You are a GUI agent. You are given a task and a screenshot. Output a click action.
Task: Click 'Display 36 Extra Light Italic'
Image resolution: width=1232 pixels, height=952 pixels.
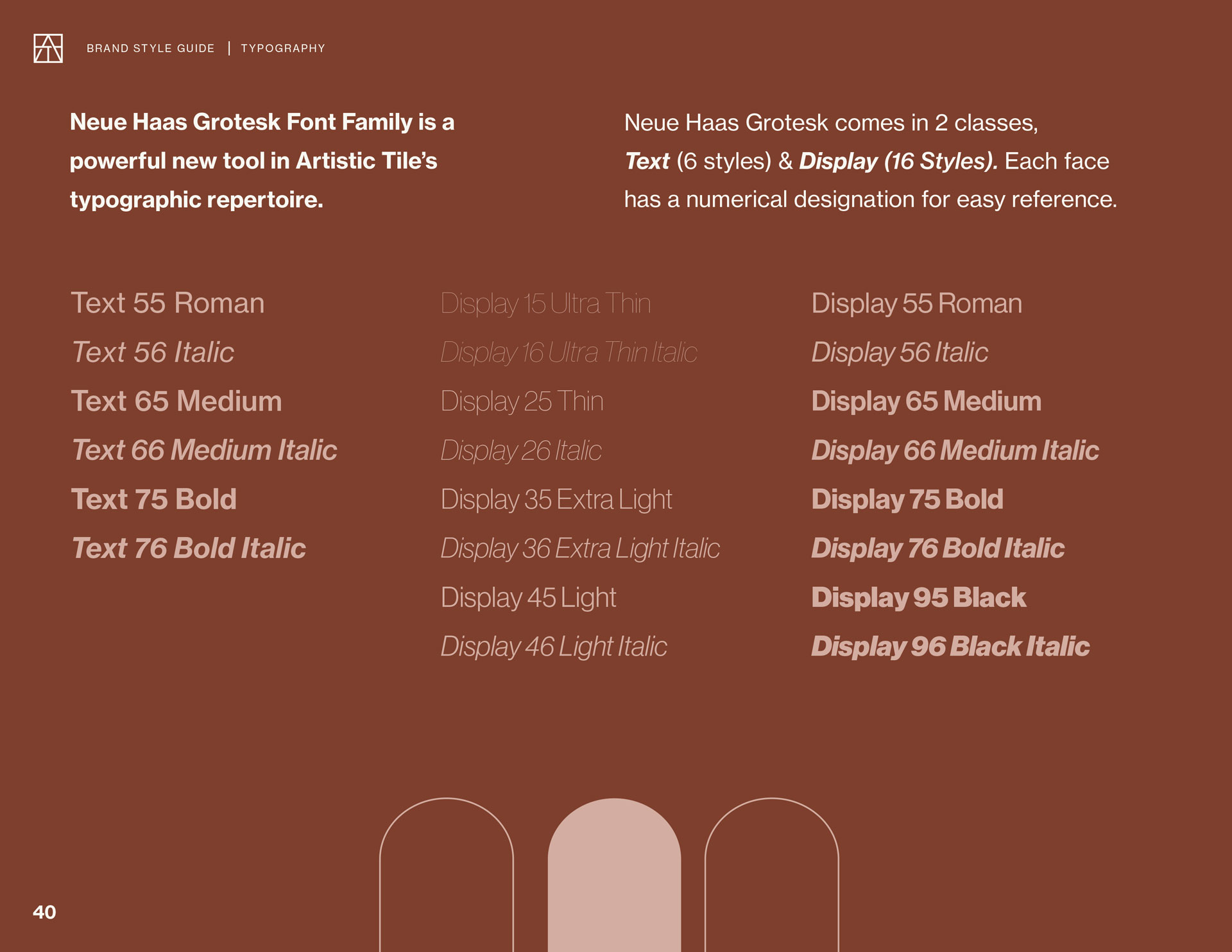click(x=580, y=548)
